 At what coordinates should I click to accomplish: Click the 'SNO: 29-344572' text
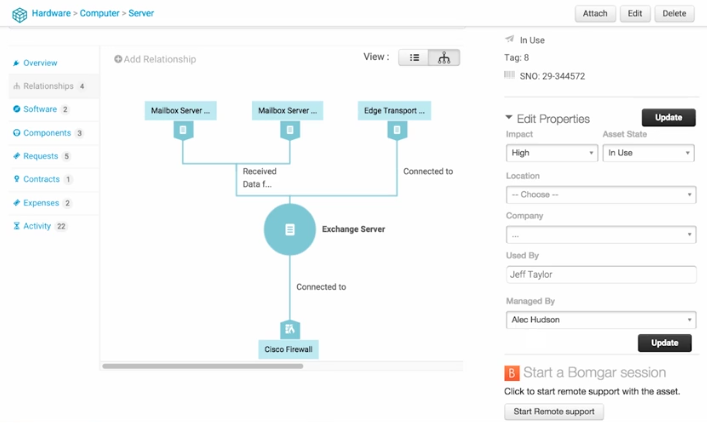(552, 76)
